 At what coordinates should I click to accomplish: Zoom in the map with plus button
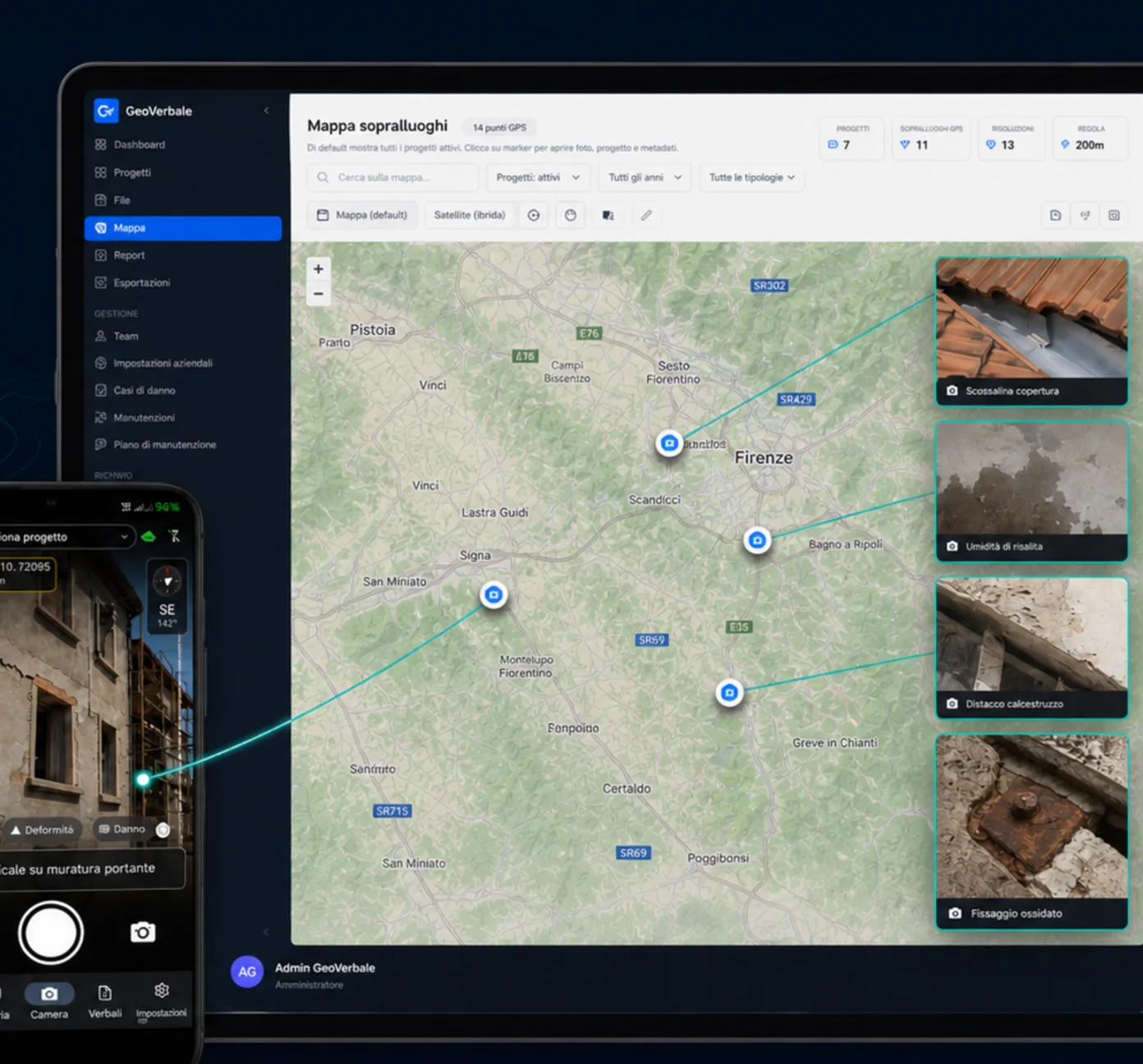(319, 268)
